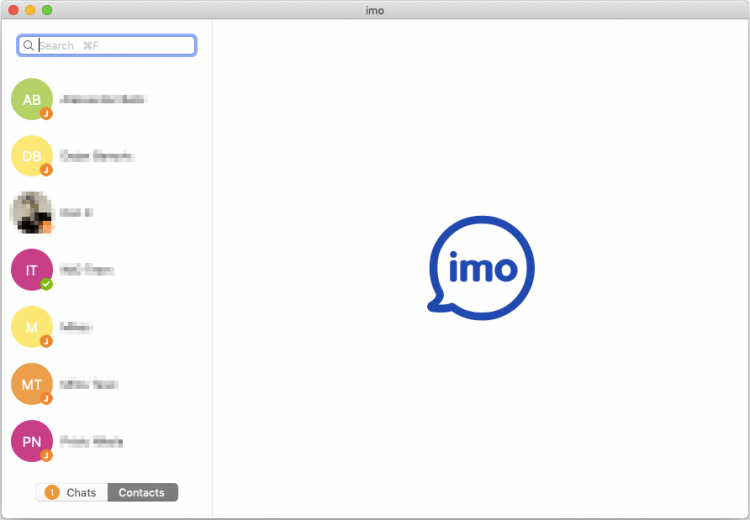Select the contact with photo avatar
The height and width of the screenshot is (520, 750).
(x=32, y=213)
